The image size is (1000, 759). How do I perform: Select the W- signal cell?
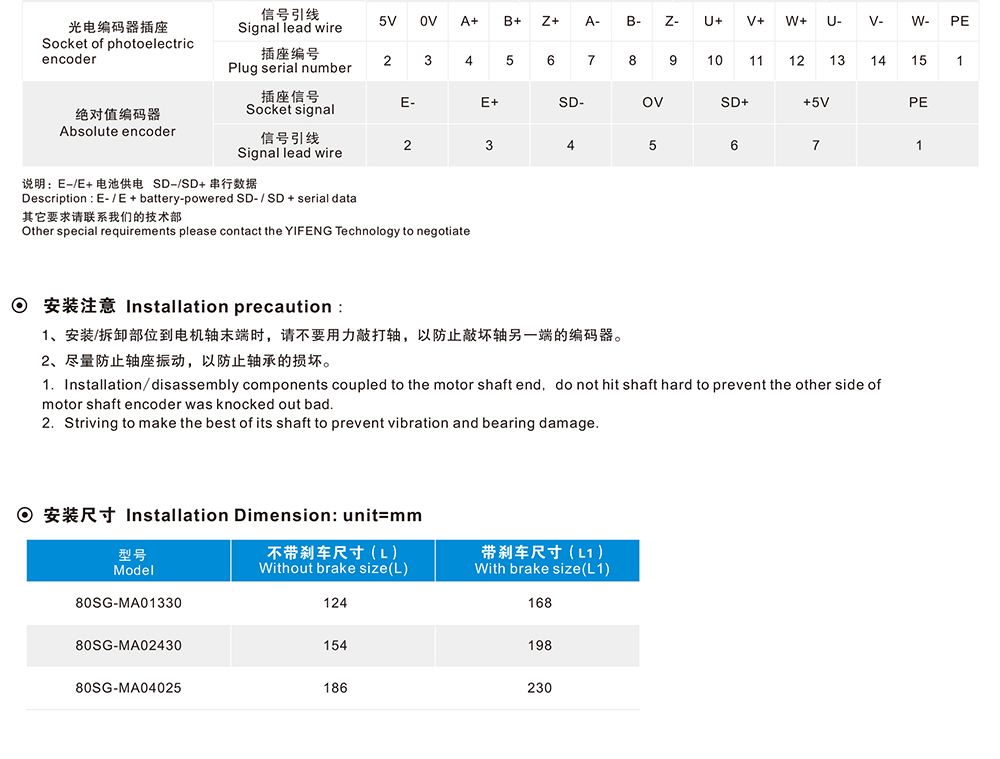click(920, 21)
